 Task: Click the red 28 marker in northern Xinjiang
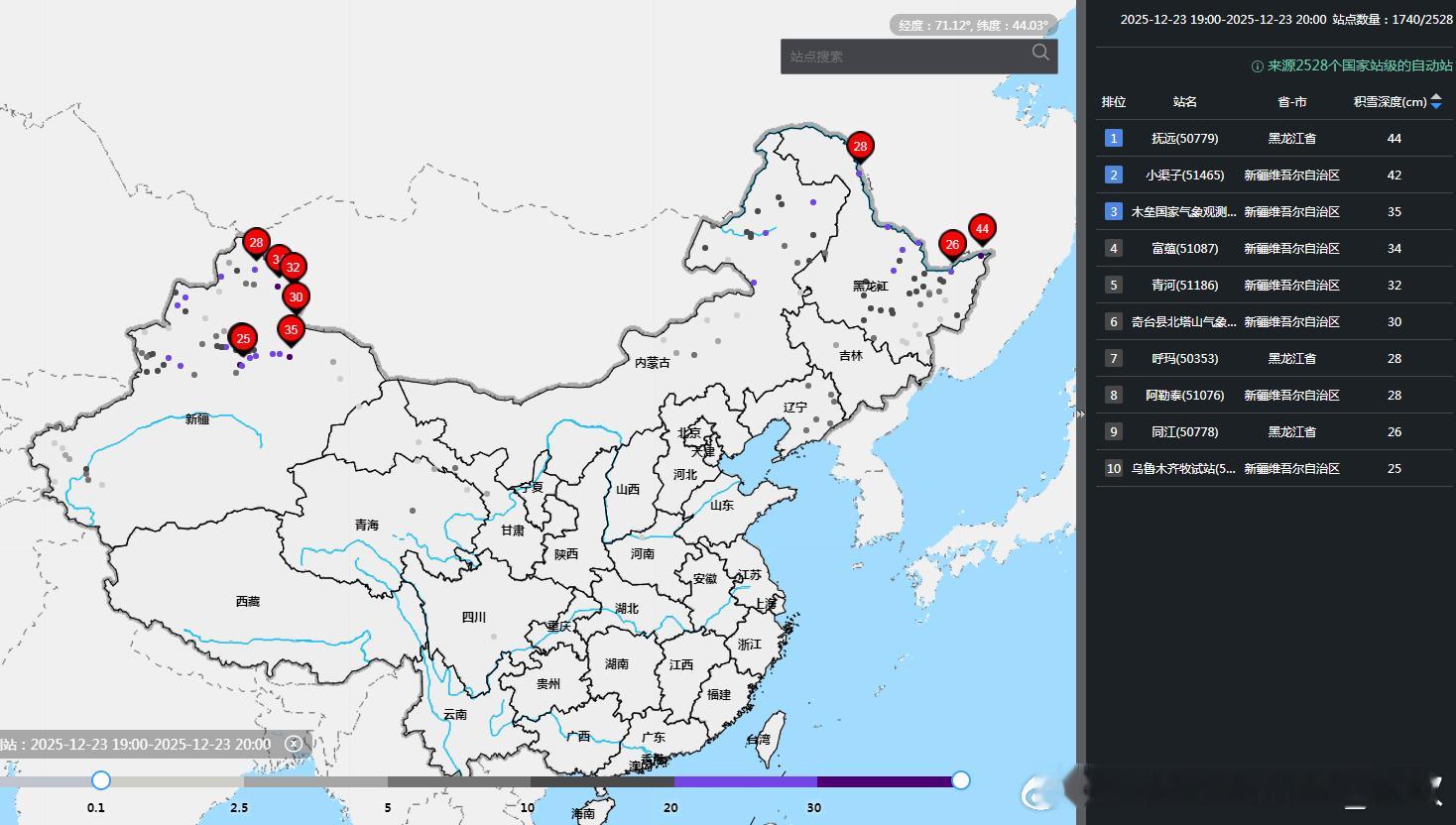pos(256,245)
